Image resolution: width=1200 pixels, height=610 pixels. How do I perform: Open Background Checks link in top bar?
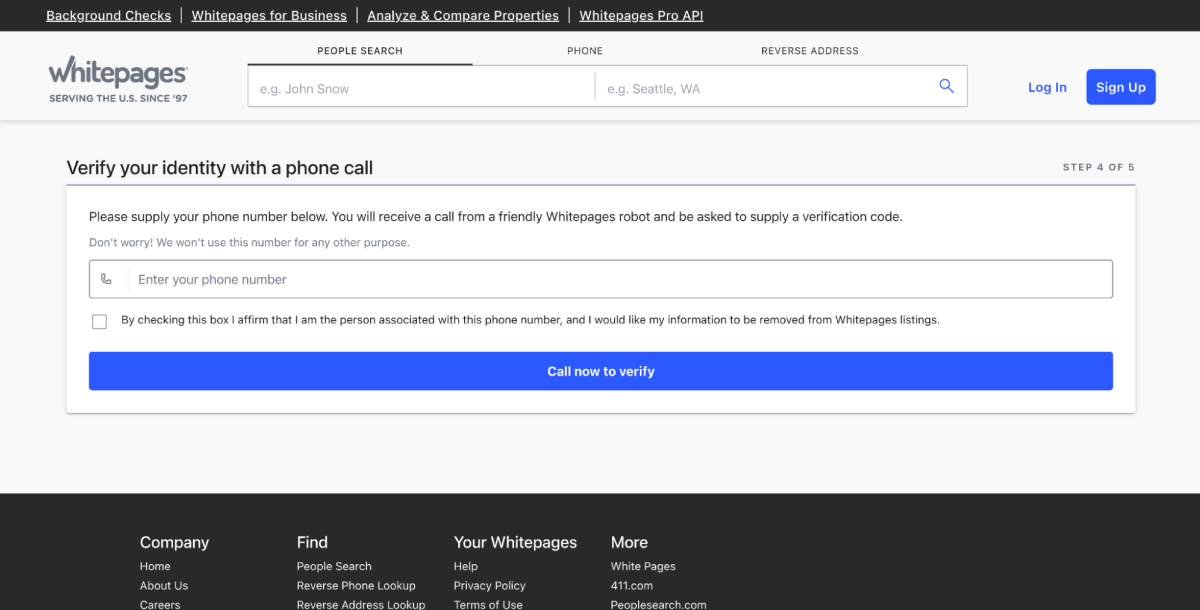point(108,16)
